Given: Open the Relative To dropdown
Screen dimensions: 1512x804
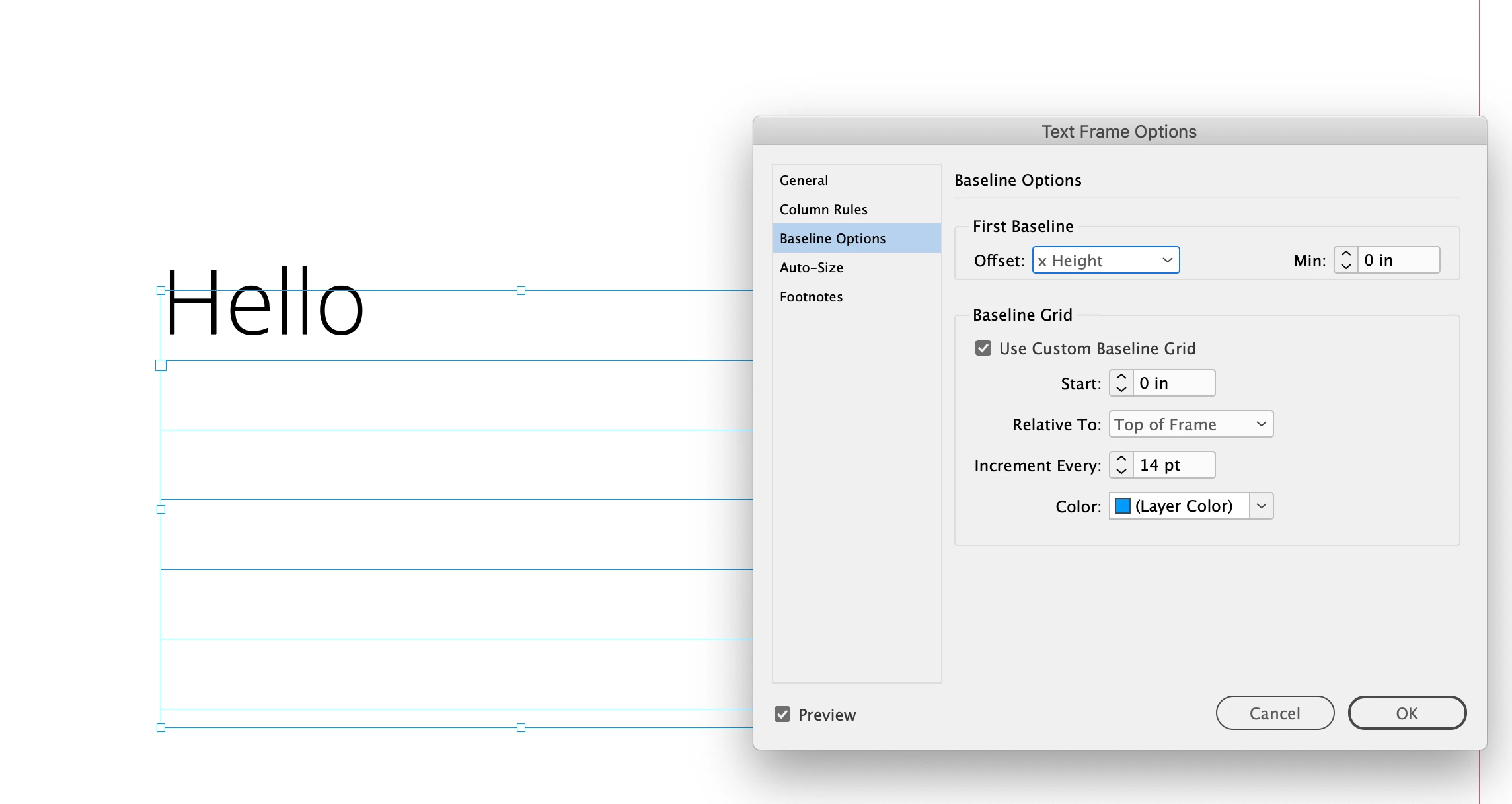Looking at the screenshot, I should [x=1190, y=424].
